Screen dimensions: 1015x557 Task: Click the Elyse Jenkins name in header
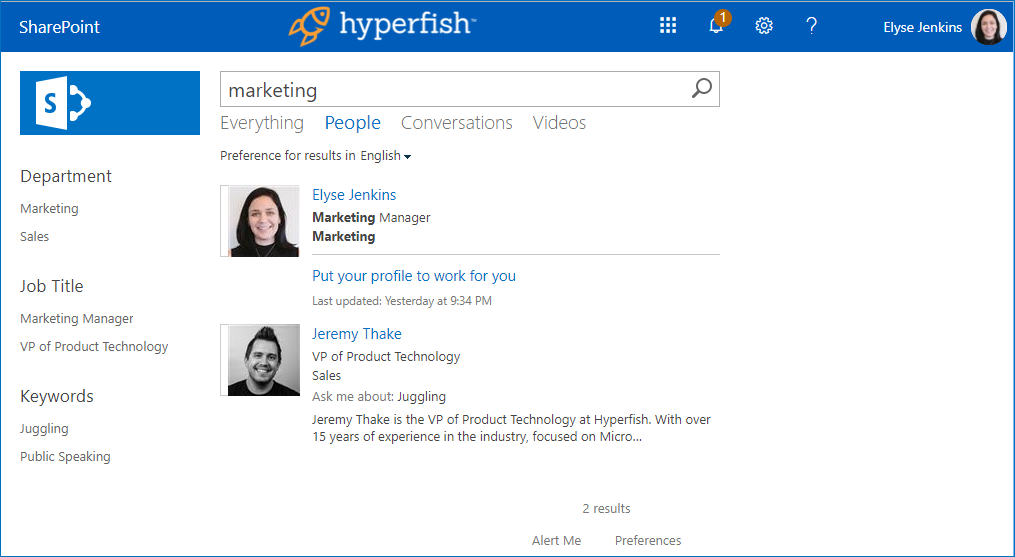[x=922, y=27]
